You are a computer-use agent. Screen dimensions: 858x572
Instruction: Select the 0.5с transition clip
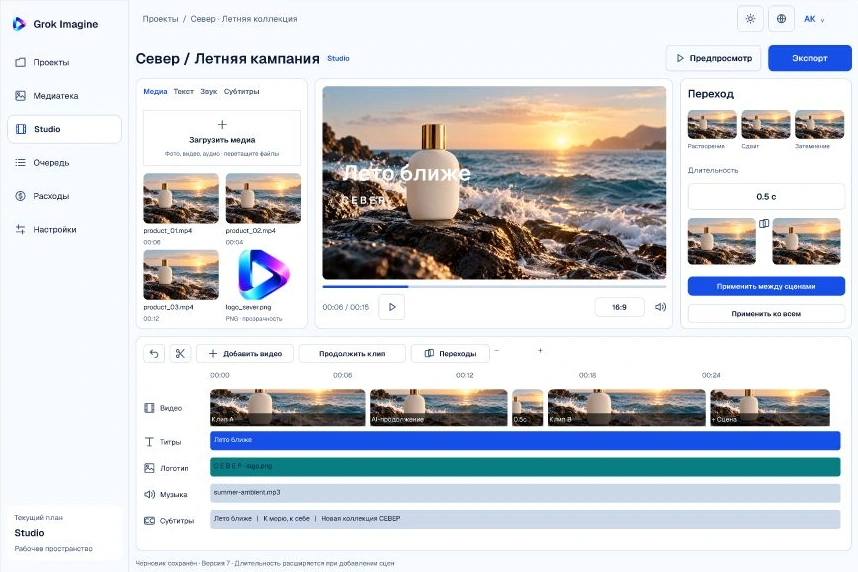(527, 407)
